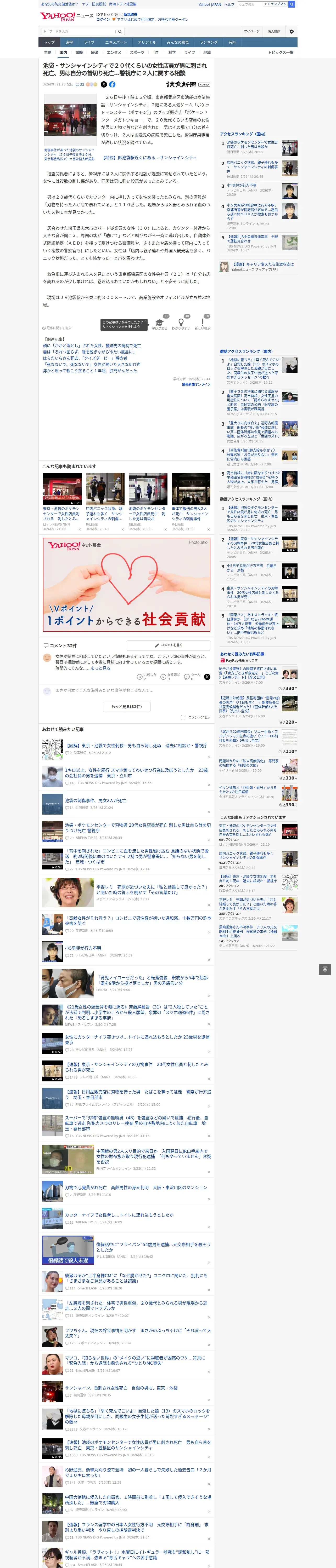This screenshot has height=1568, width=336.
Task: Click the first commenter's avatar icon
Action: click(47, 658)
